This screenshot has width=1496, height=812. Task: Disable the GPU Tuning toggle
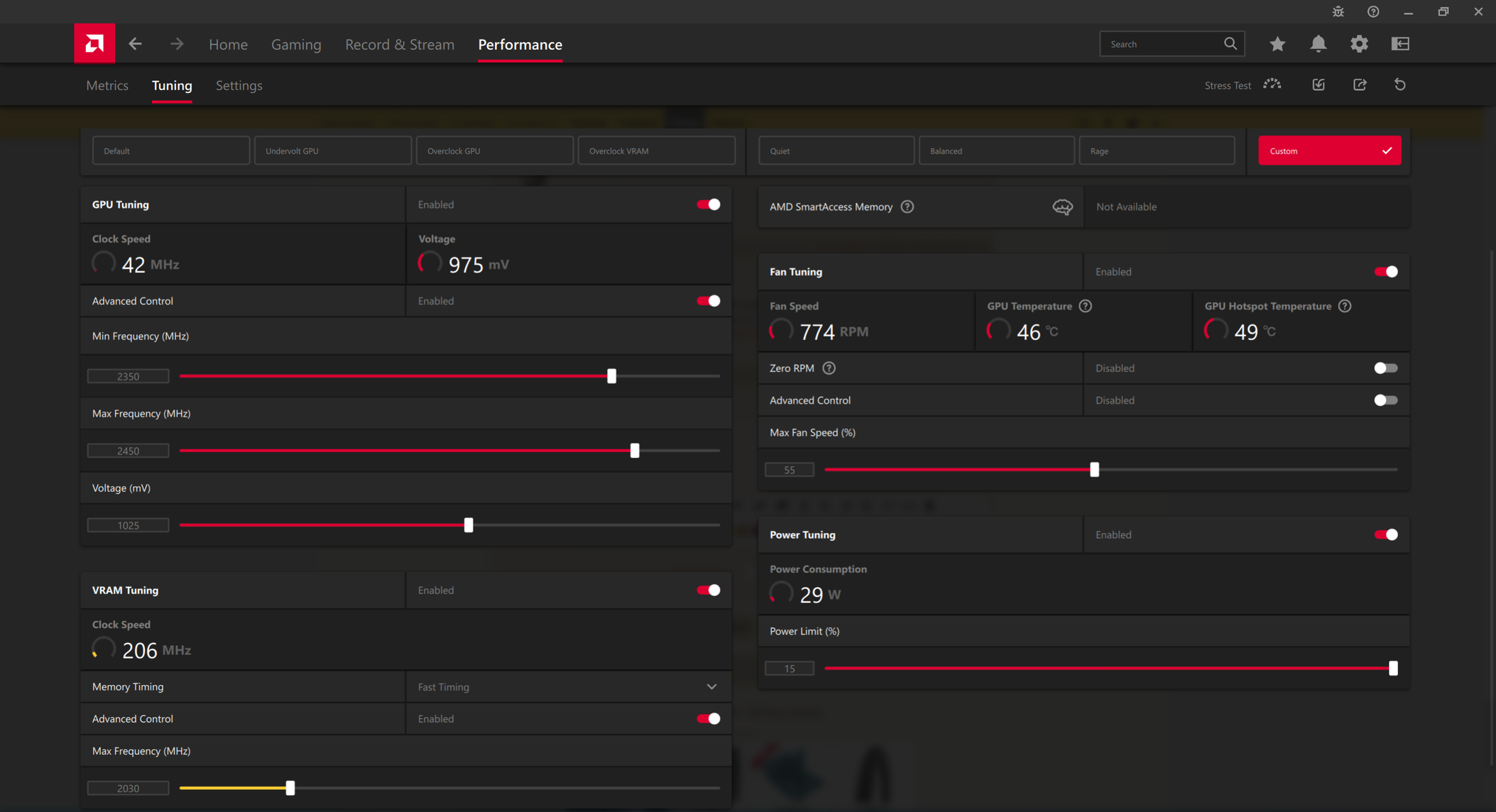point(708,204)
